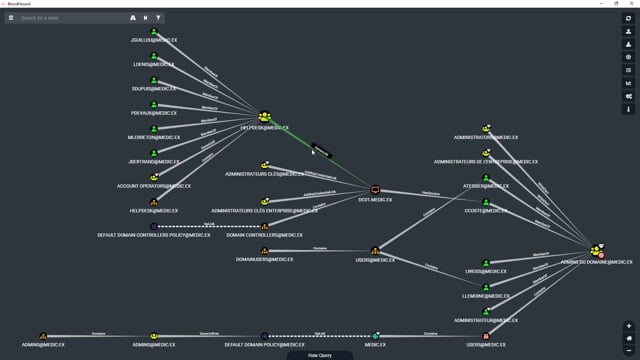
Task: Open the pathfinding road icon
Action: pyautogui.click(x=133, y=18)
